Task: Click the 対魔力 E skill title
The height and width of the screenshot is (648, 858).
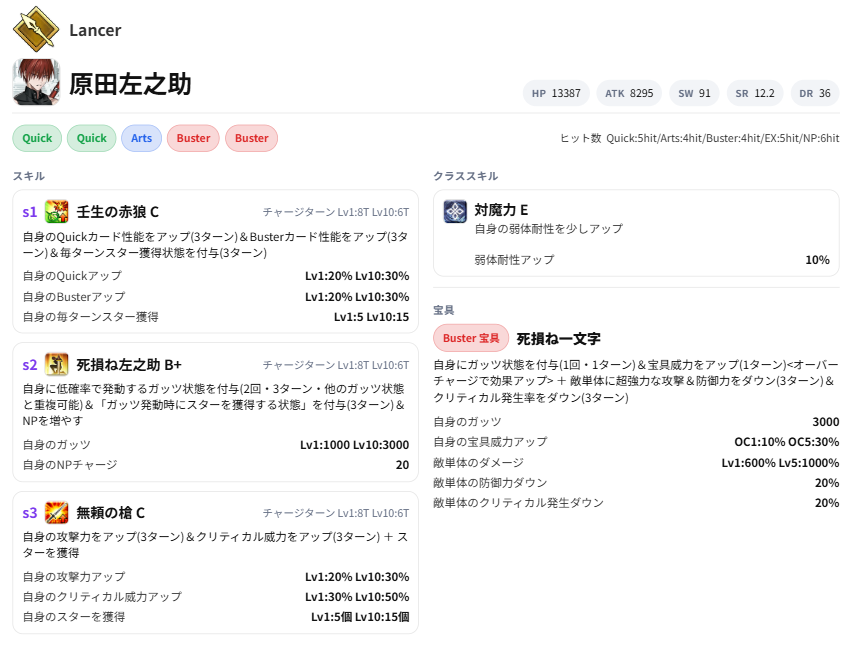Action: (x=501, y=210)
